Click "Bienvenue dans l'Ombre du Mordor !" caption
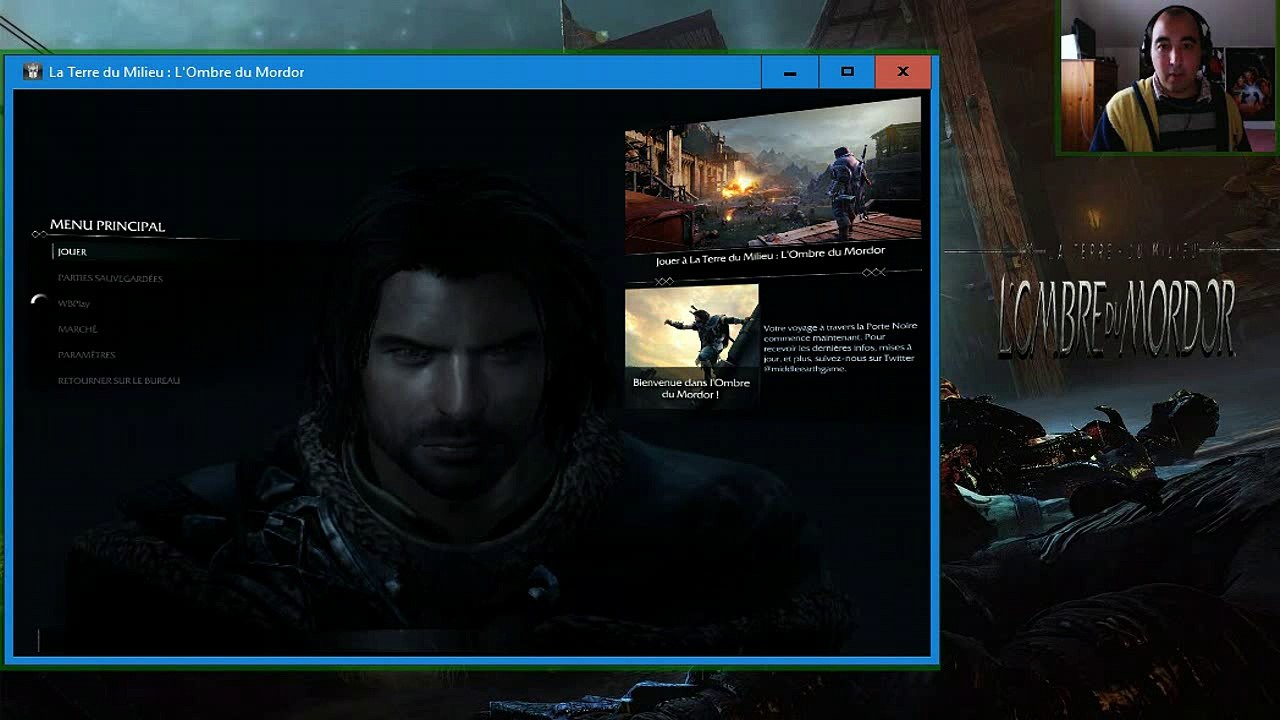Image resolution: width=1280 pixels, height=720 pixels. coord(692,389)
